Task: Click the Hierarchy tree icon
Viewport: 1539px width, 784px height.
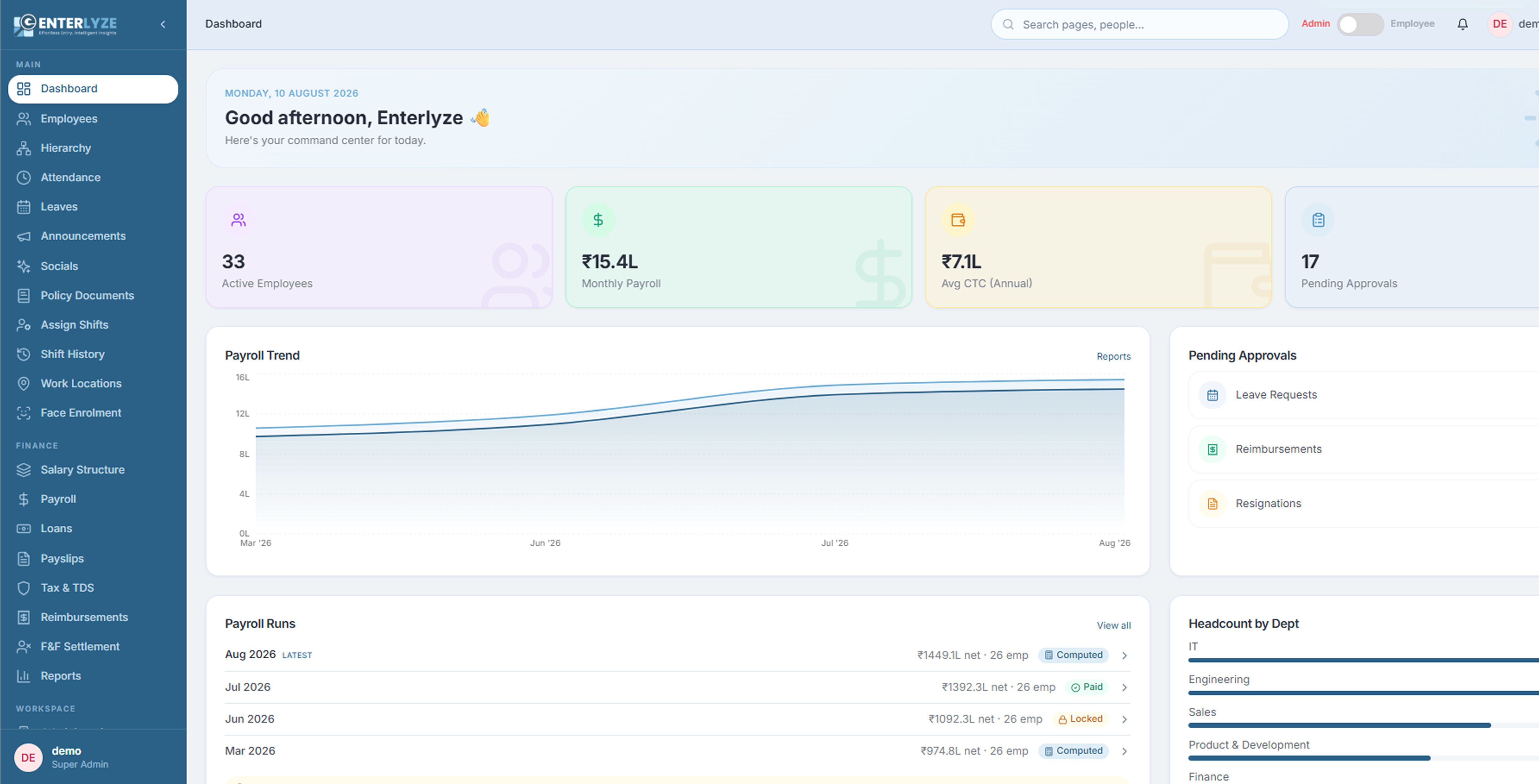Action: (23, 148)
